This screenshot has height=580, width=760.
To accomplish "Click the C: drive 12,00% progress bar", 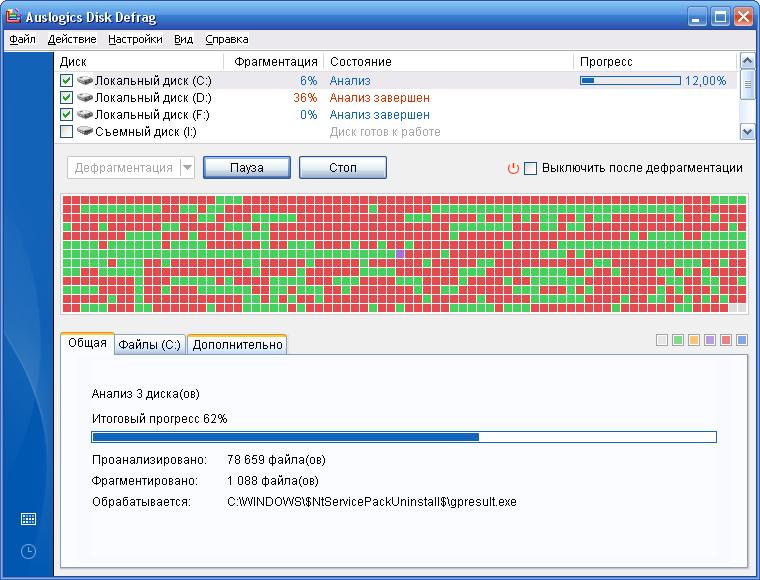I will tap(630, 80).
